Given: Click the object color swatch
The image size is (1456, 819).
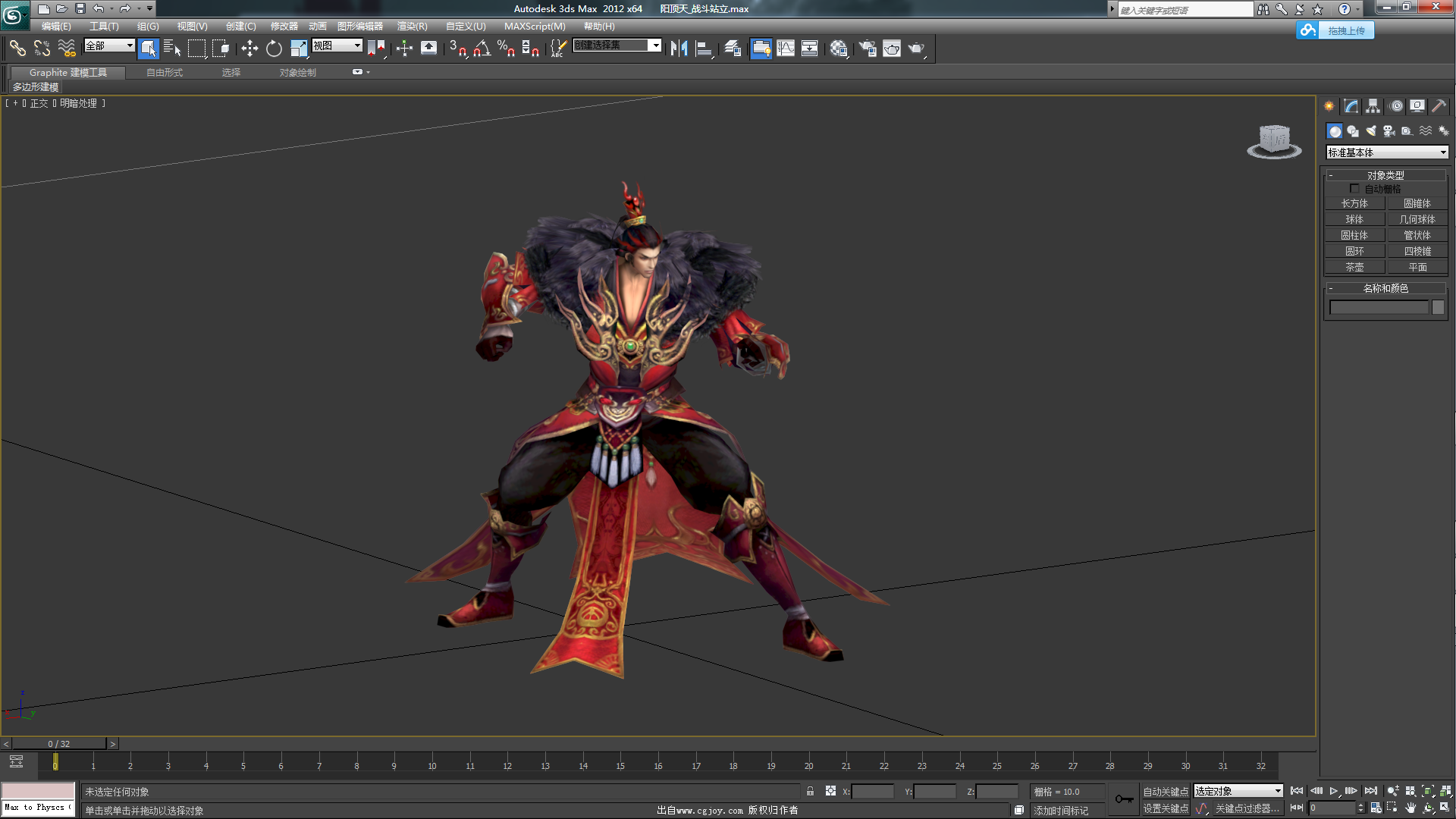Looking at the screenshot, I should coord(1438,307).
